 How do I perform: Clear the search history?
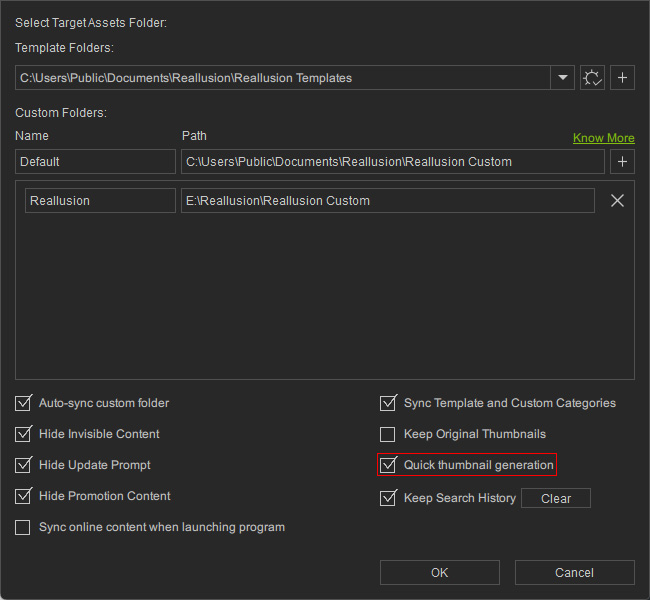pos(555,498)
